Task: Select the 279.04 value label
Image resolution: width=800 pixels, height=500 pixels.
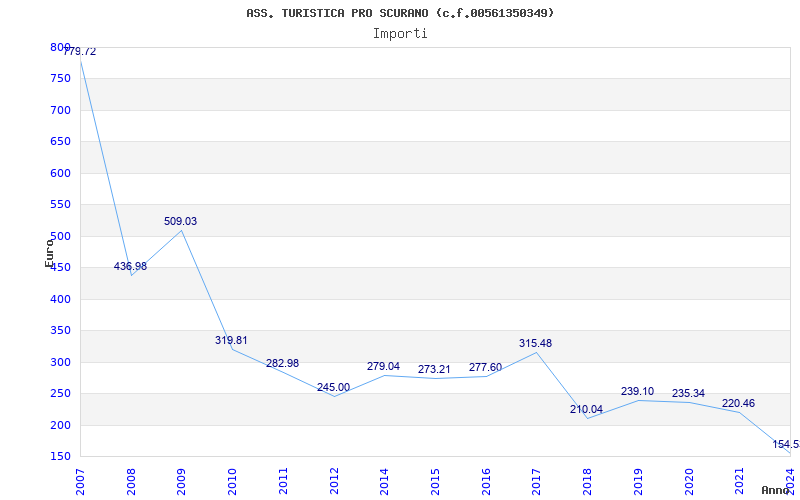Action: click(383, 366)
